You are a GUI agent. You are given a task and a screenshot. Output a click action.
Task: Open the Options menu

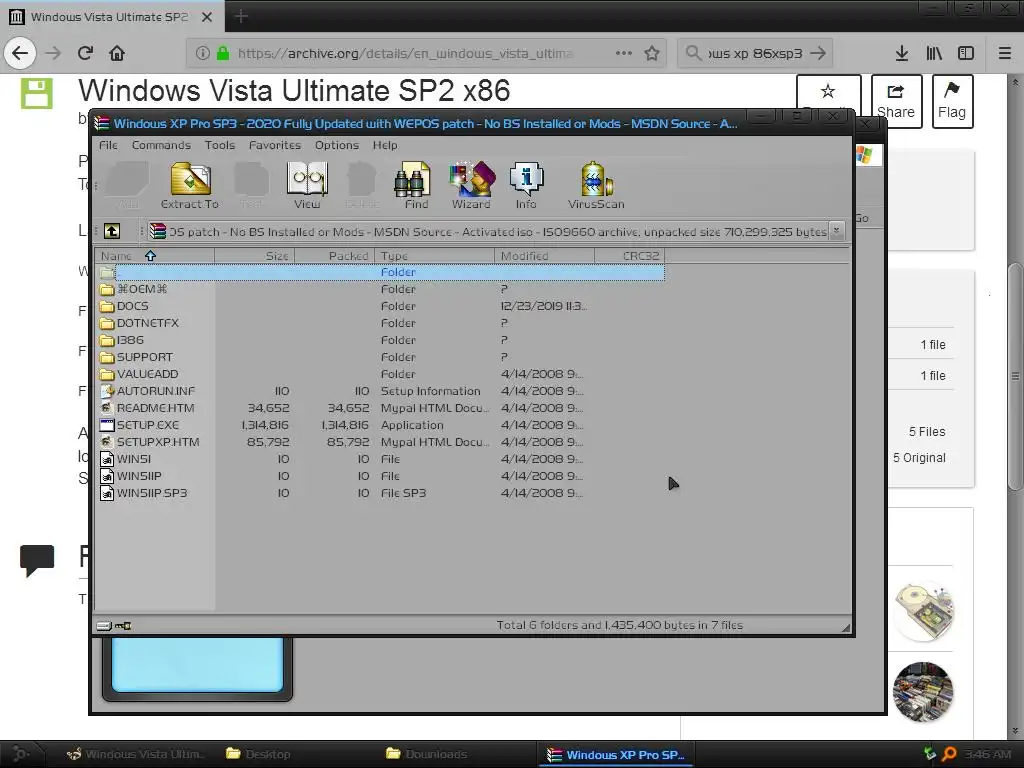tap(337, 145)
